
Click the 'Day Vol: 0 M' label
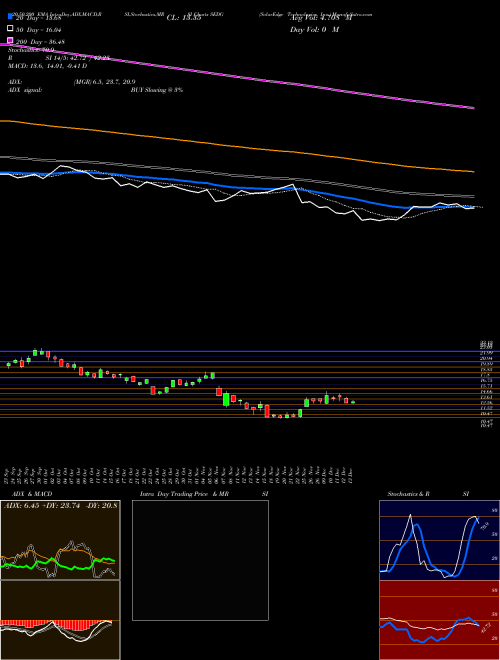pos(314,30)
